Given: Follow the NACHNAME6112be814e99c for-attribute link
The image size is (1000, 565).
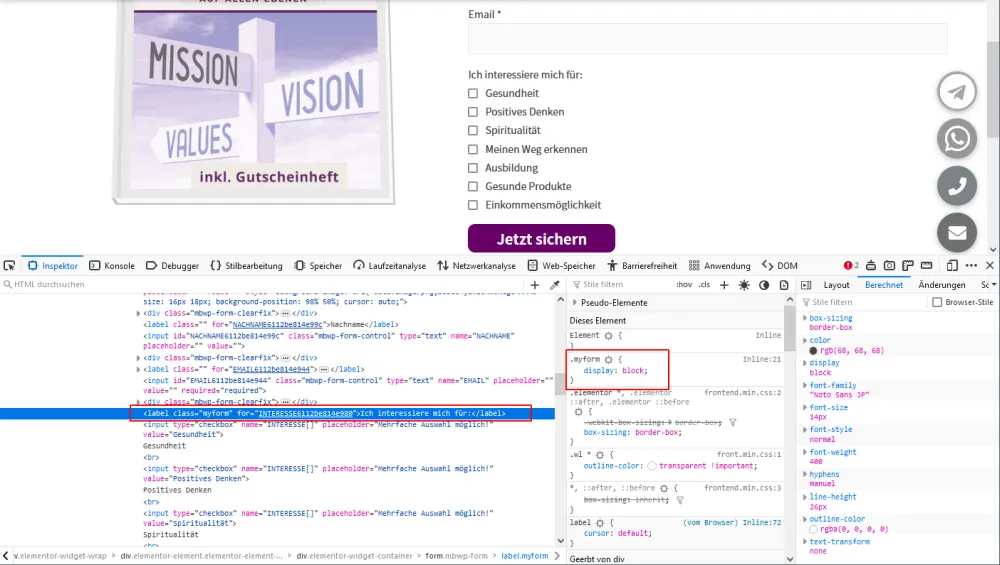Looking at the screenshot, I should click(277, 325).
